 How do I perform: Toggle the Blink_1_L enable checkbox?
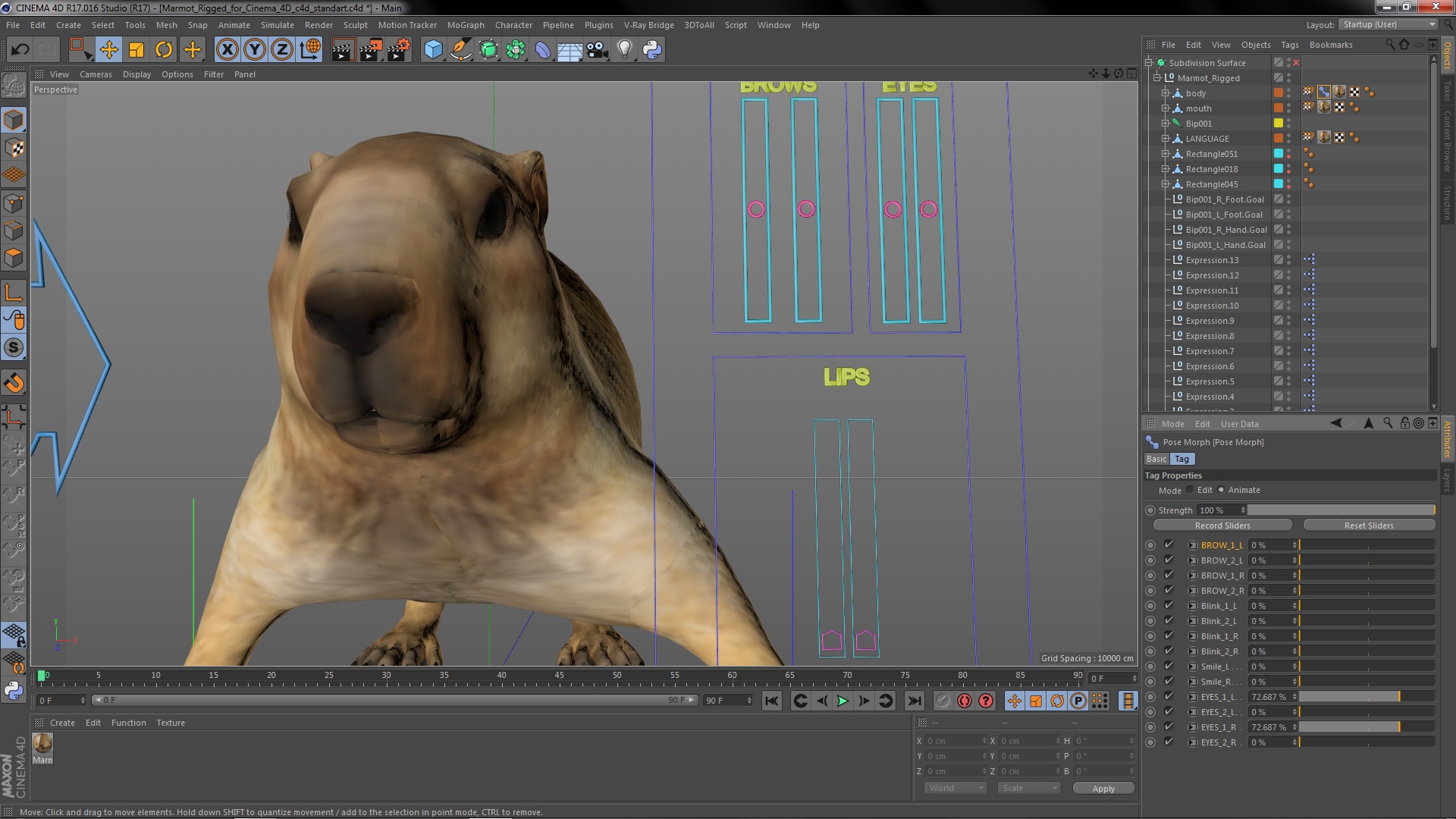tap(1169, 605)
